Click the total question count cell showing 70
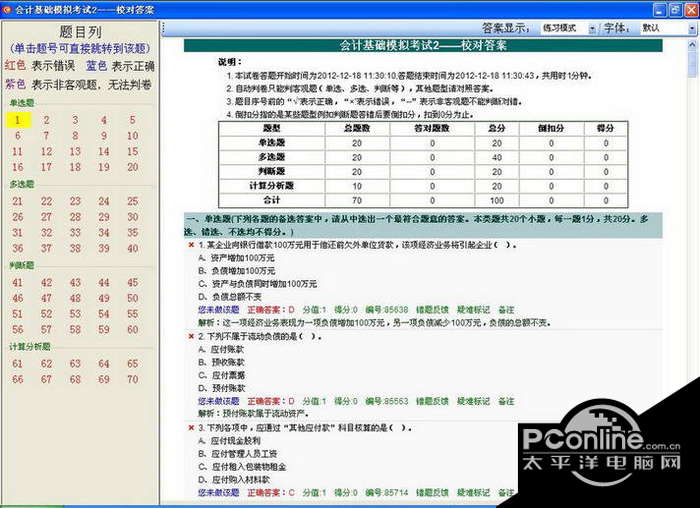 (x=357, y=200)
